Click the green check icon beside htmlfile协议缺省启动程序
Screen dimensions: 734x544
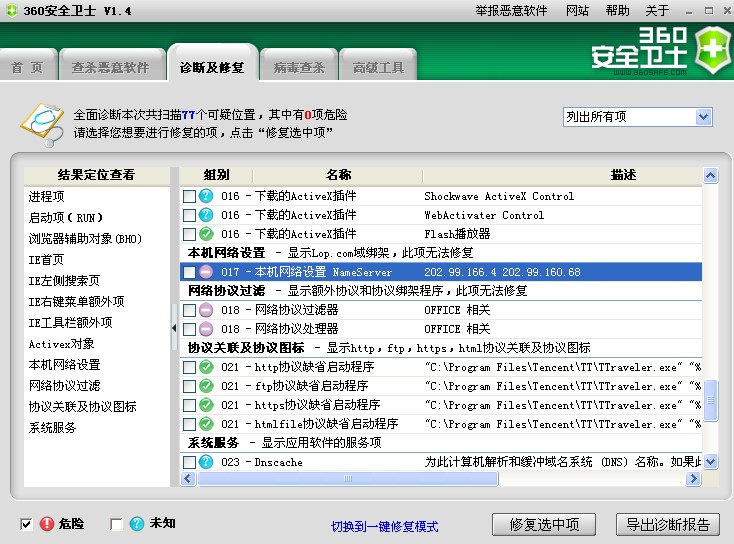(x=206, y=424)
